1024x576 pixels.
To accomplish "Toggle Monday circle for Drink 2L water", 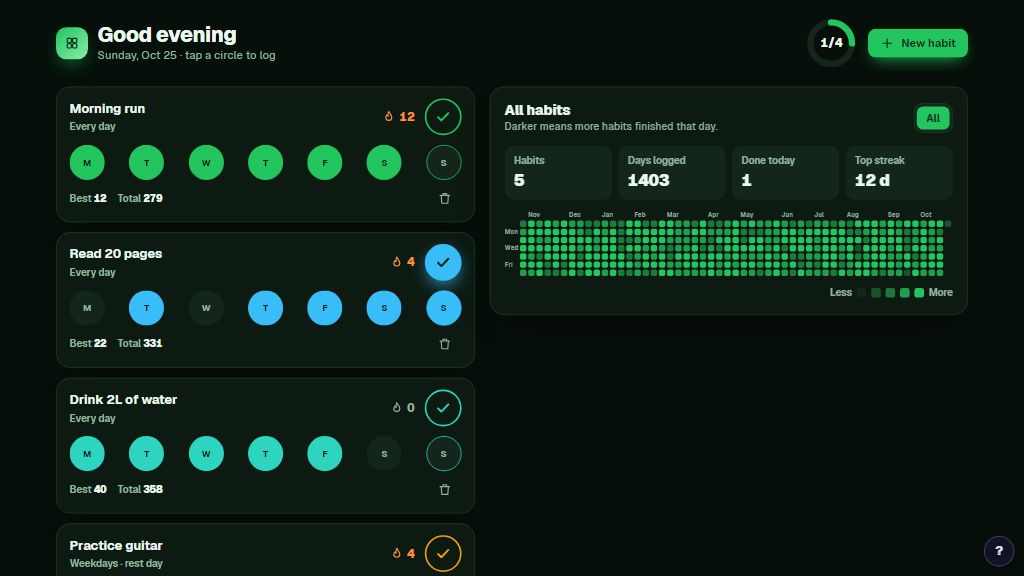I will (x=87, y=454).
